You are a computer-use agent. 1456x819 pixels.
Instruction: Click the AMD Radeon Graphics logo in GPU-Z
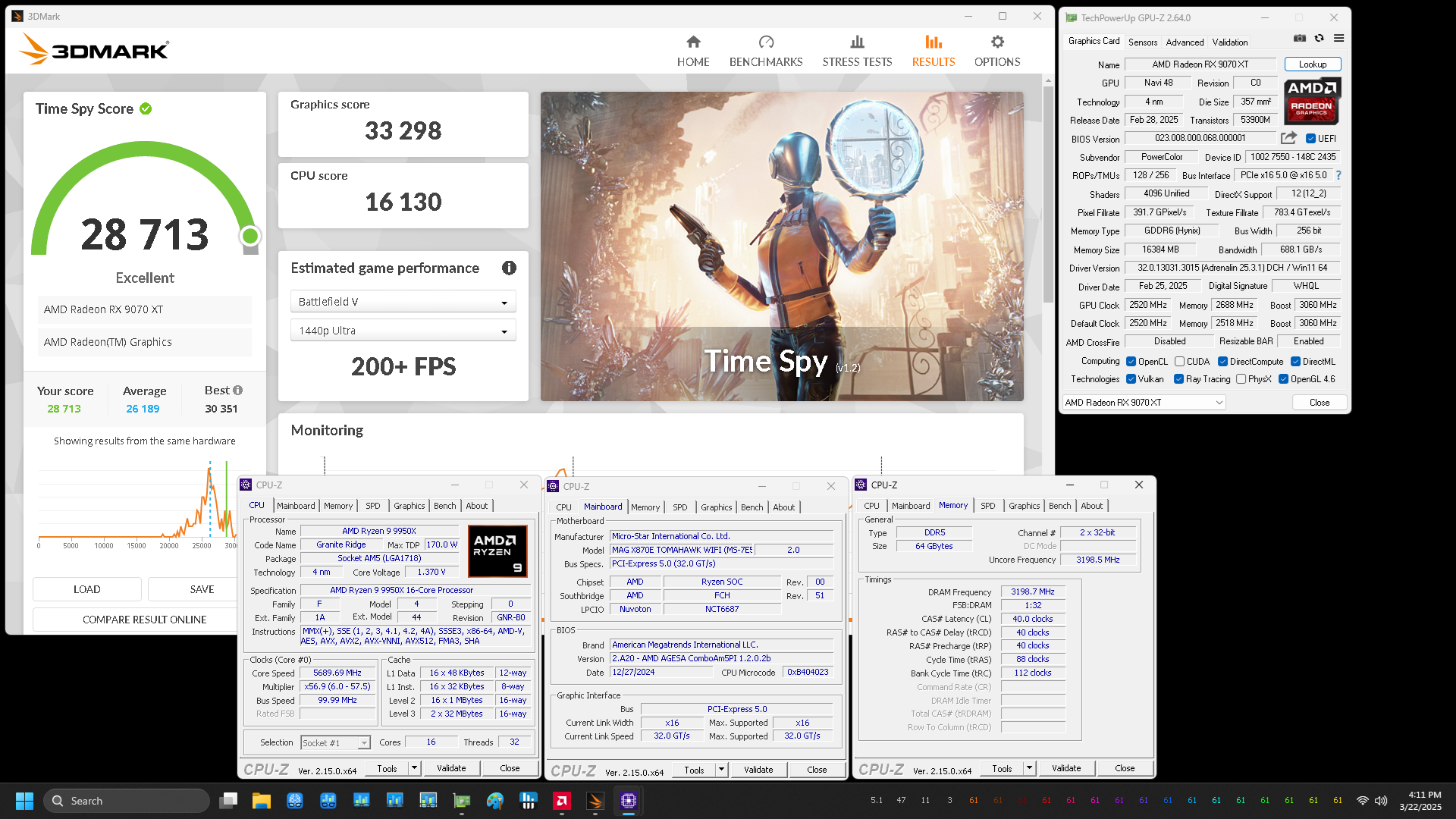point(1312,102)
